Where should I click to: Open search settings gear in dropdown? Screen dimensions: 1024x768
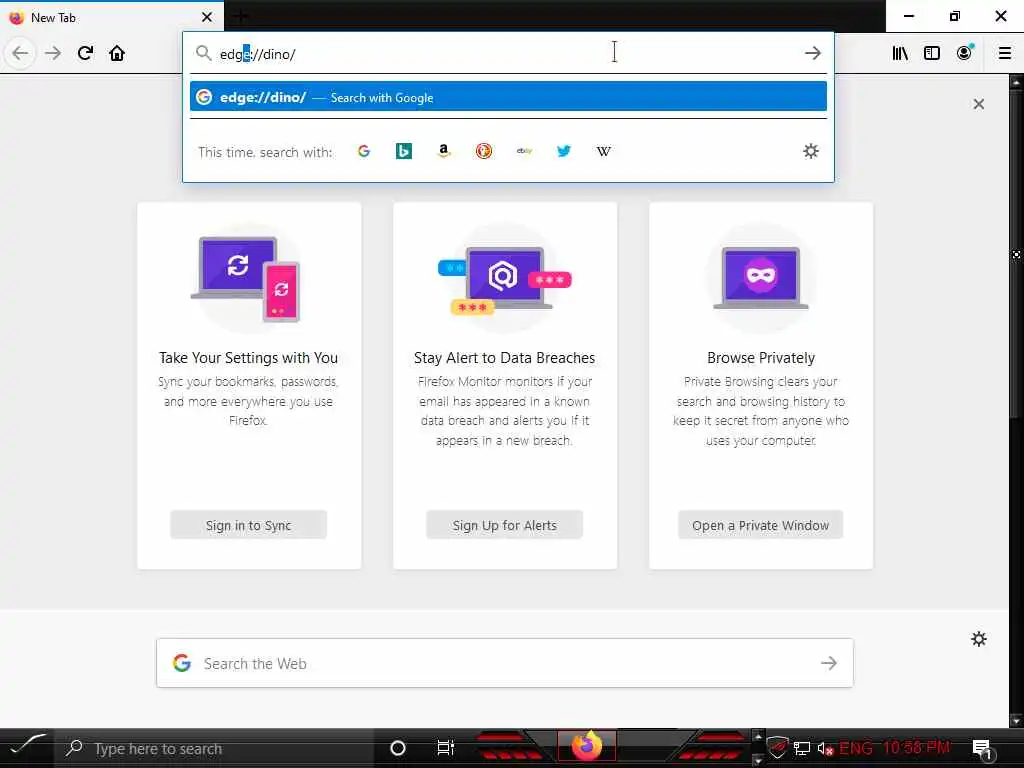(810, 152)
